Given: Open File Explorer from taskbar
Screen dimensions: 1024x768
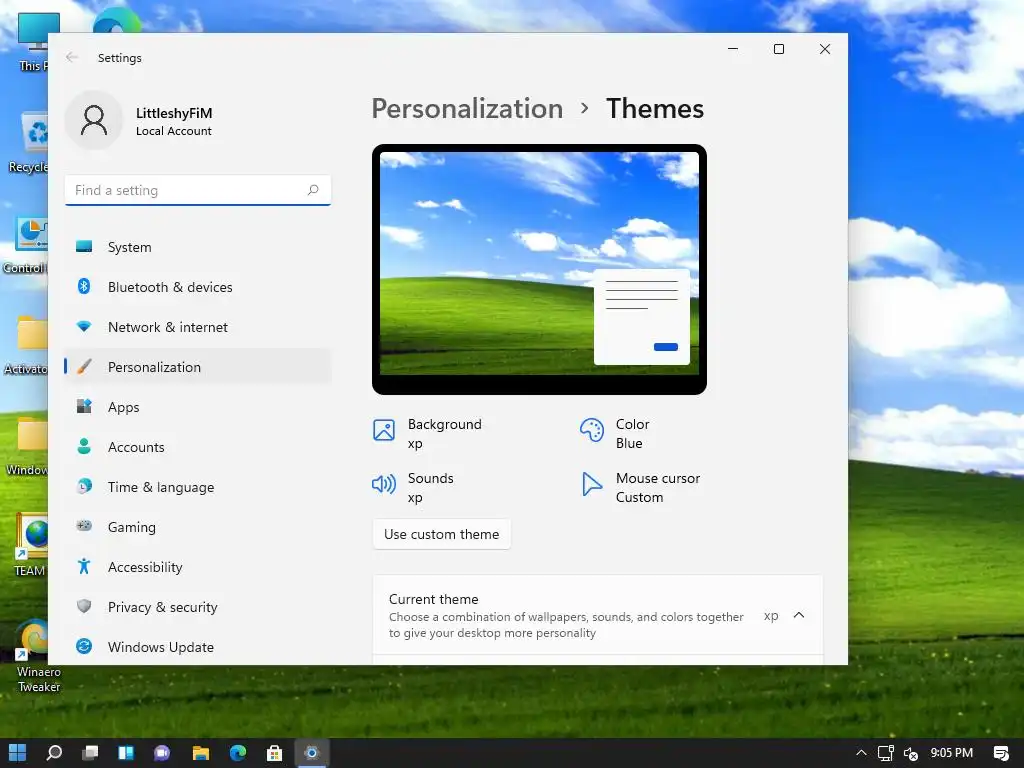Looking at the screenshot, I should [x=200, y=752].
